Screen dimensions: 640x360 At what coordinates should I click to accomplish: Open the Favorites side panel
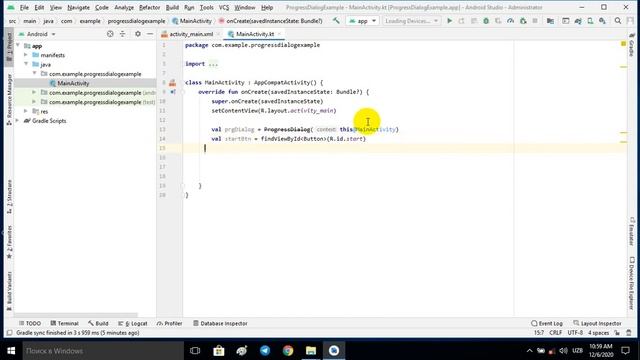point(9,242)
